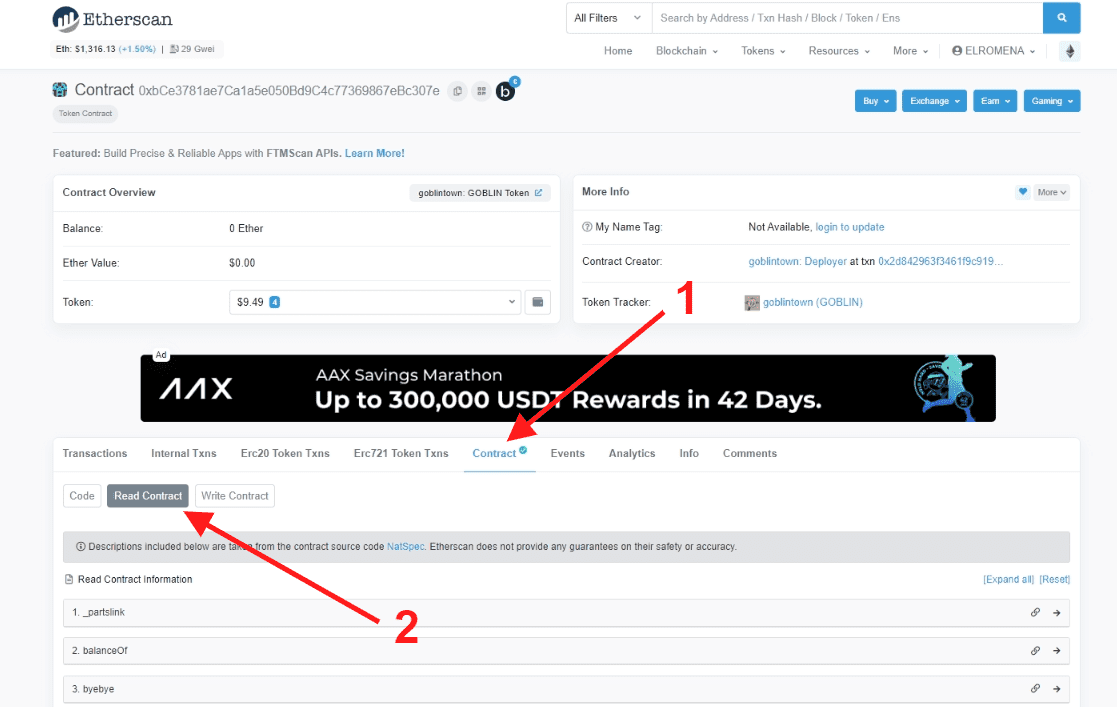Click 'login to update' link
Viewport: 1117px width, 707px height.
(850, 227)
